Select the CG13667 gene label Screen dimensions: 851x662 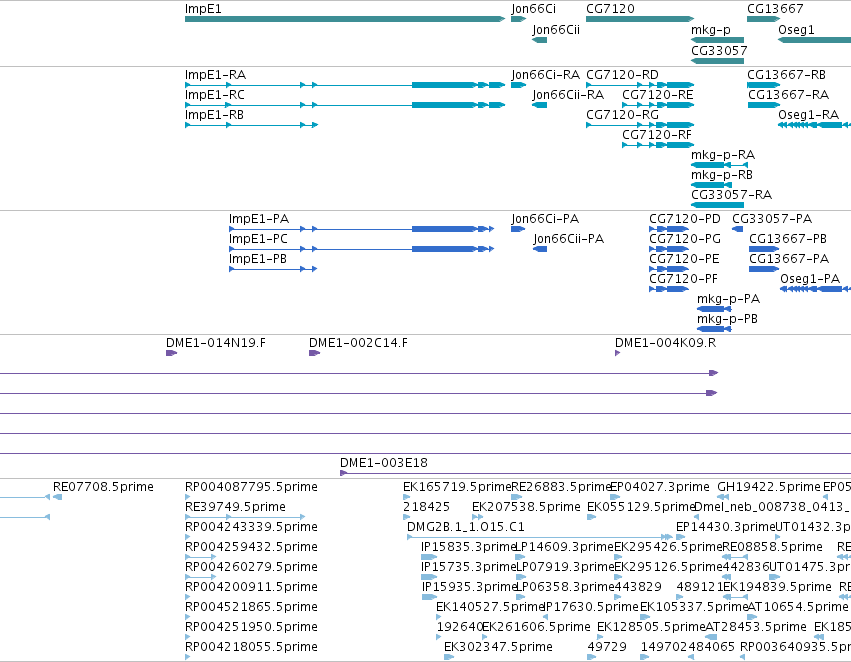(x=775, y=9)
